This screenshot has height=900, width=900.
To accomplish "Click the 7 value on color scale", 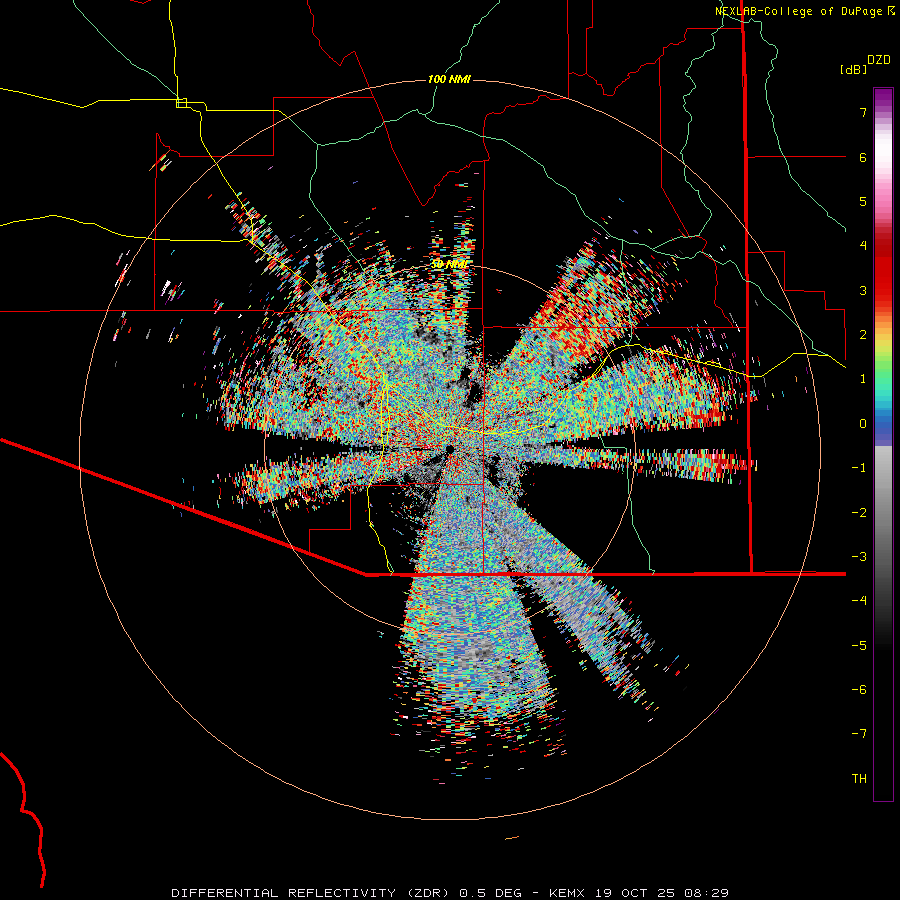I will click(863, 112).
